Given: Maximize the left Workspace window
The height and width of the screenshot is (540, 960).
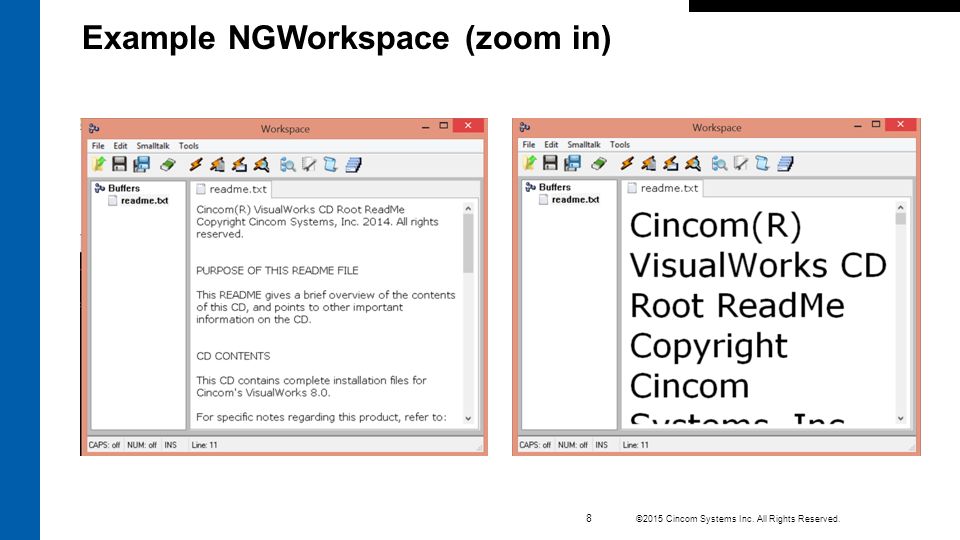Looking at the screenshot, I should (x=444, y=126).
